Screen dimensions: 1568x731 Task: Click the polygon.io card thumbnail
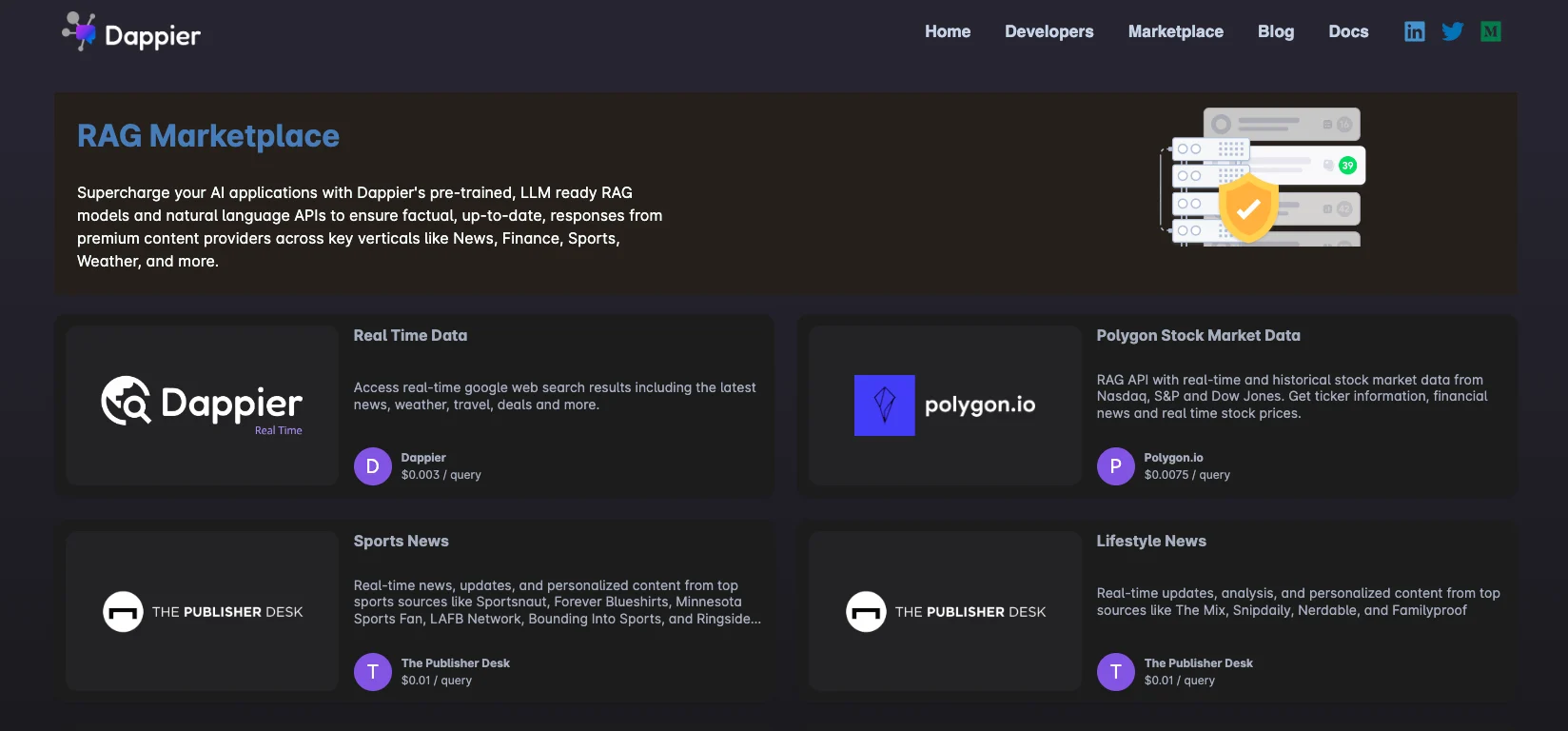point(945,405)
